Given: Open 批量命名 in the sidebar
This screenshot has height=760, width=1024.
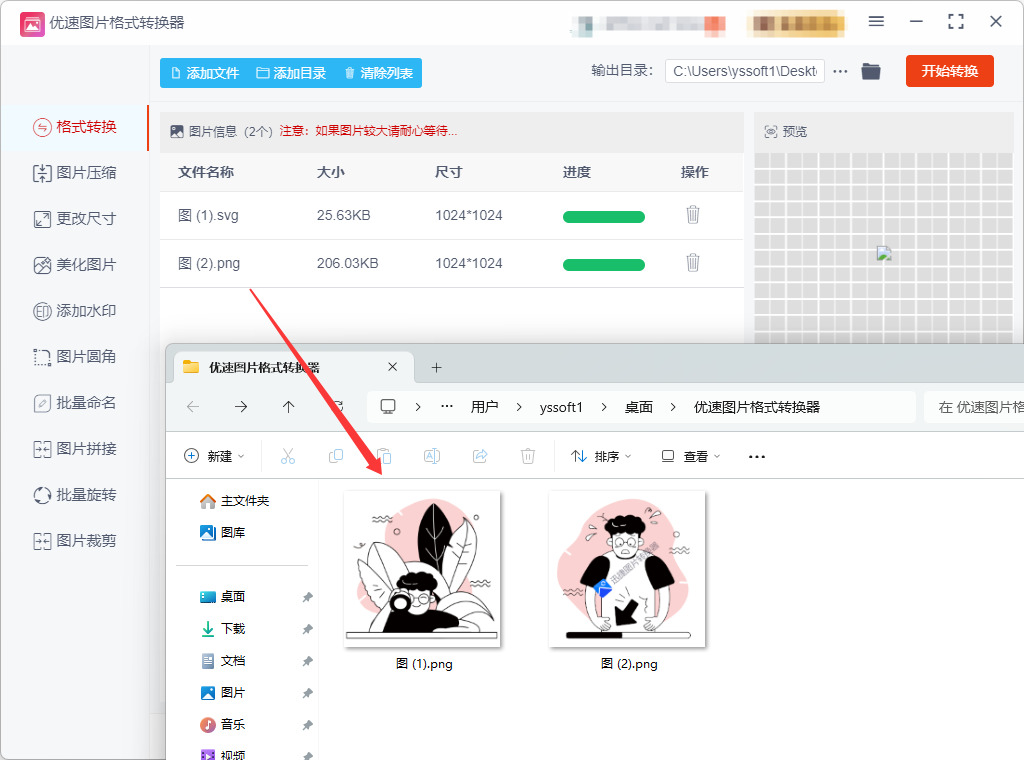Looking at the screenshot, I should (x=74, y=403).
